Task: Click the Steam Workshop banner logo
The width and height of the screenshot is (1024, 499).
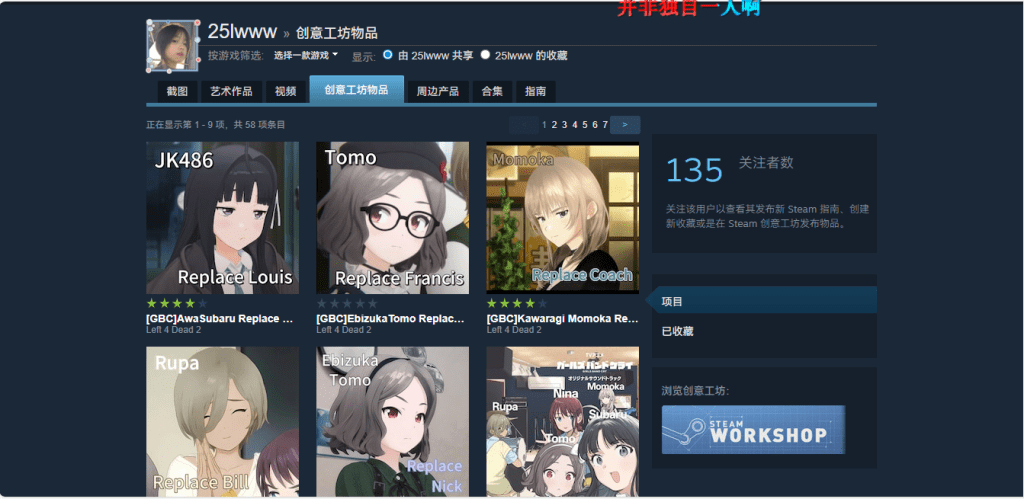Action: (753, 430)
